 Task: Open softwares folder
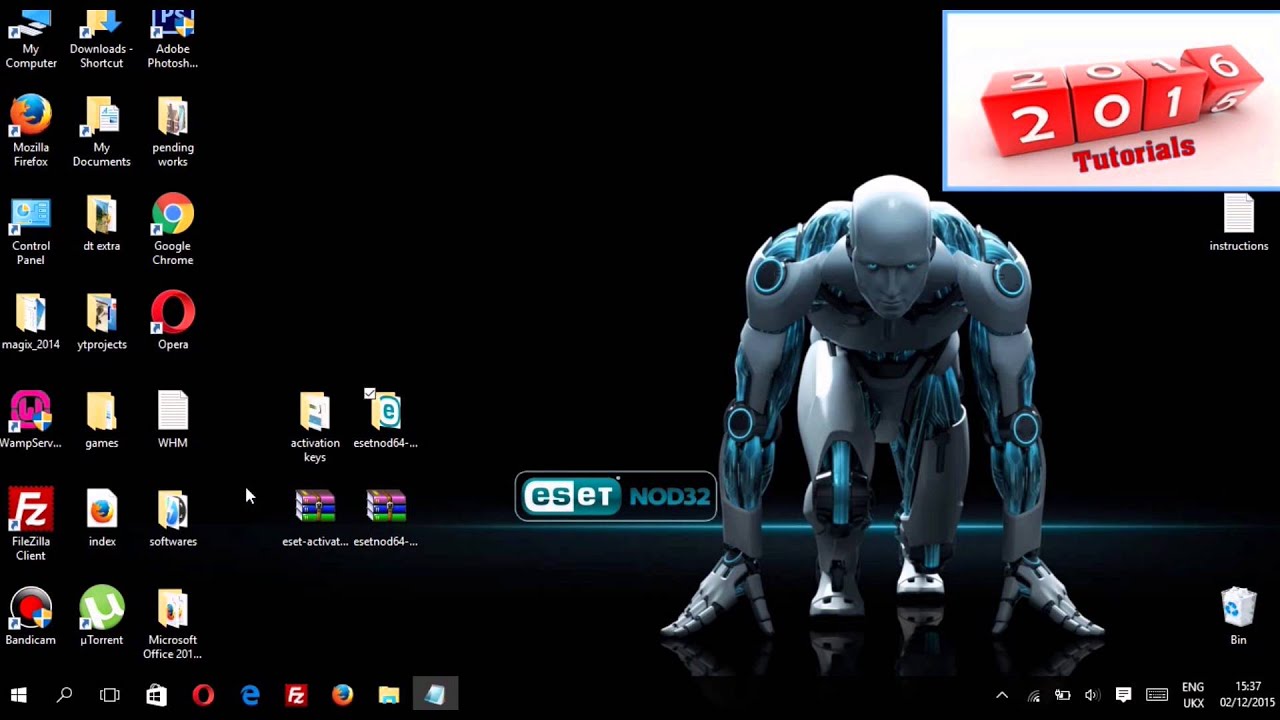pyautogui.click(x=173, y=518)
